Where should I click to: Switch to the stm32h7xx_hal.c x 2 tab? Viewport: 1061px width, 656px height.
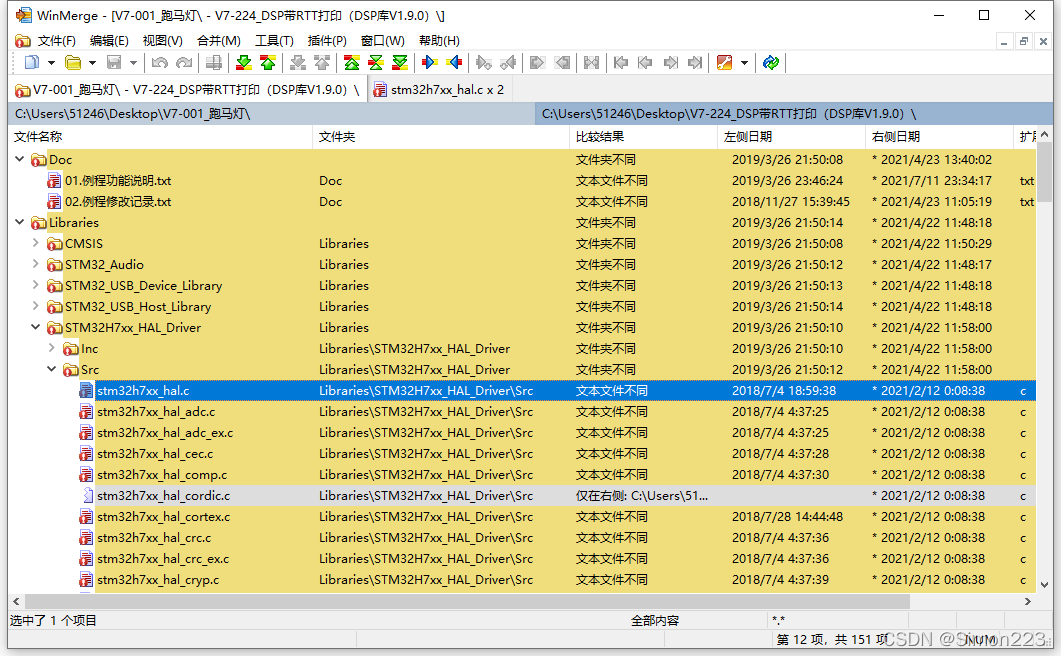(439, 89)
